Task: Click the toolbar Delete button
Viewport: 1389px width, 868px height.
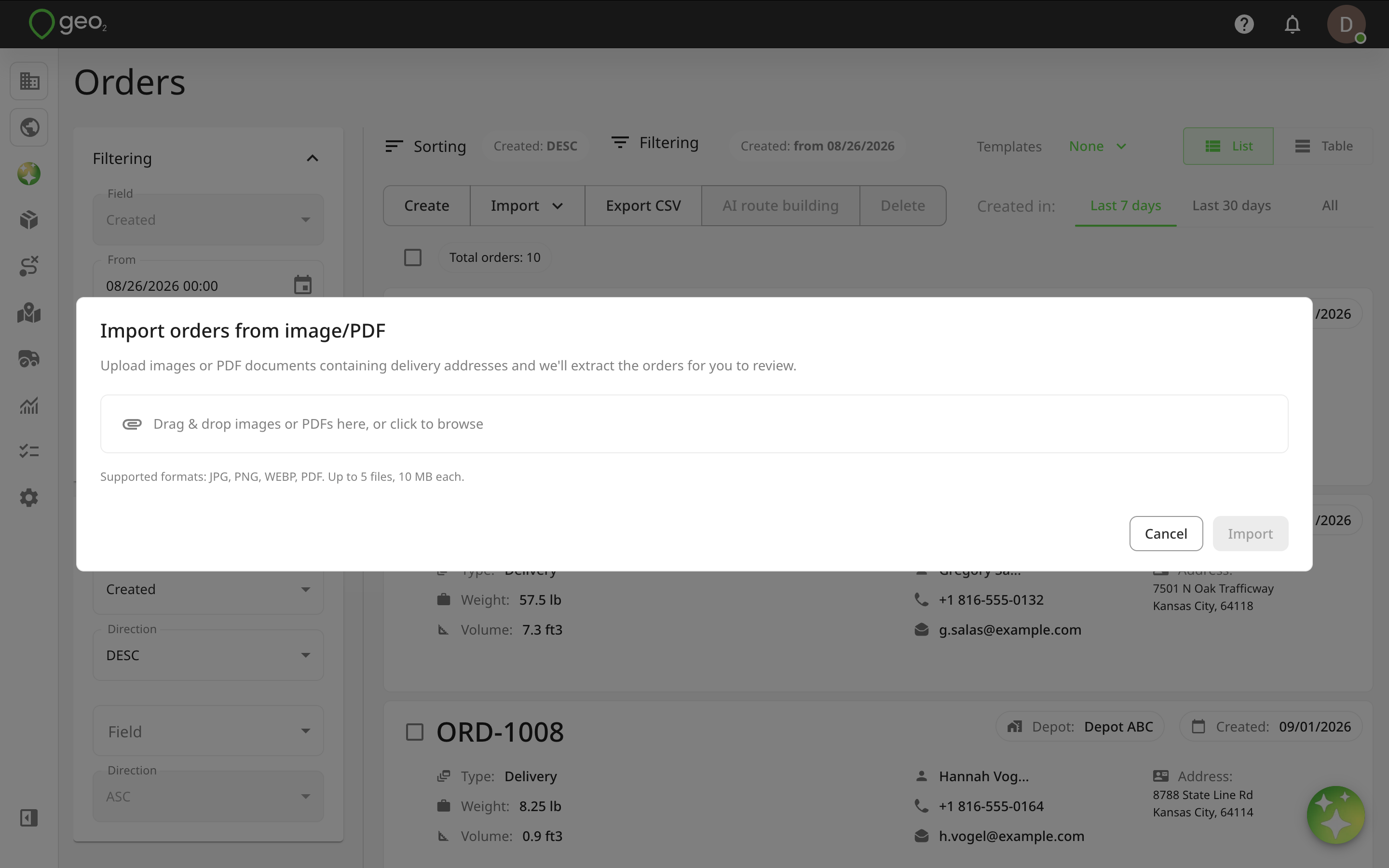Action: coord(903,205)
